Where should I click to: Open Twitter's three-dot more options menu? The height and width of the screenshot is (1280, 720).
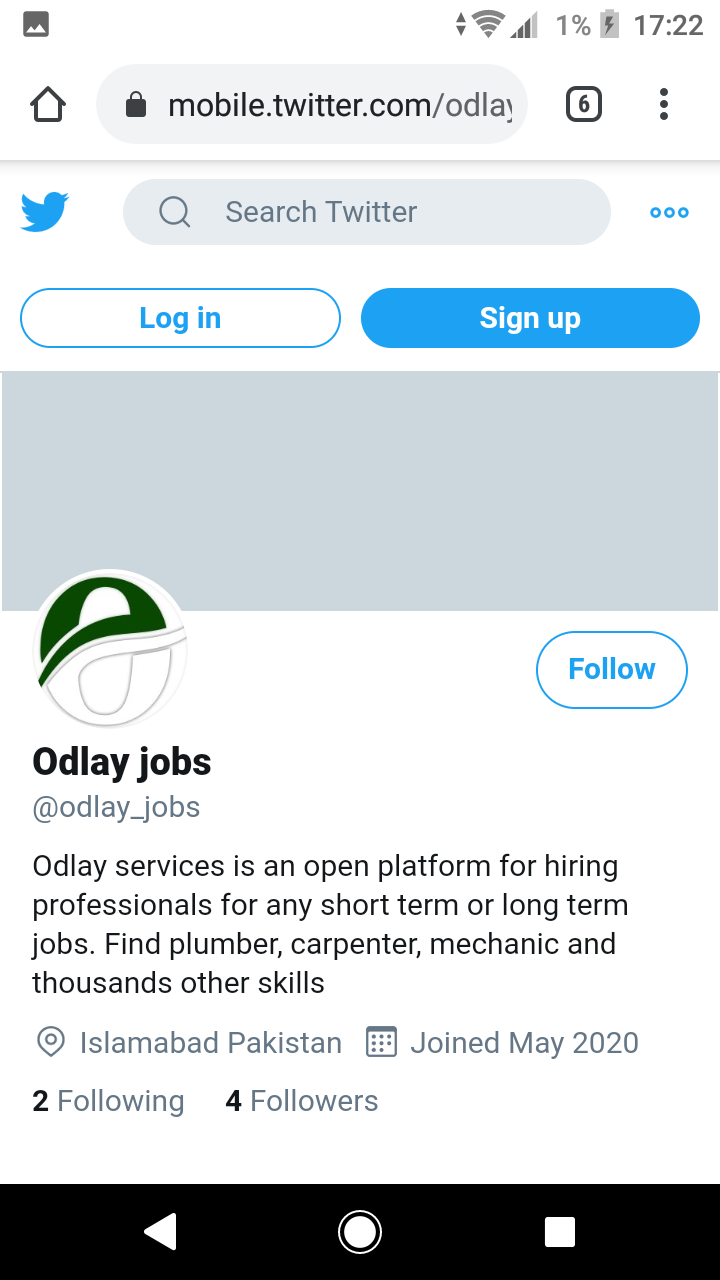(x=669, y=212)
